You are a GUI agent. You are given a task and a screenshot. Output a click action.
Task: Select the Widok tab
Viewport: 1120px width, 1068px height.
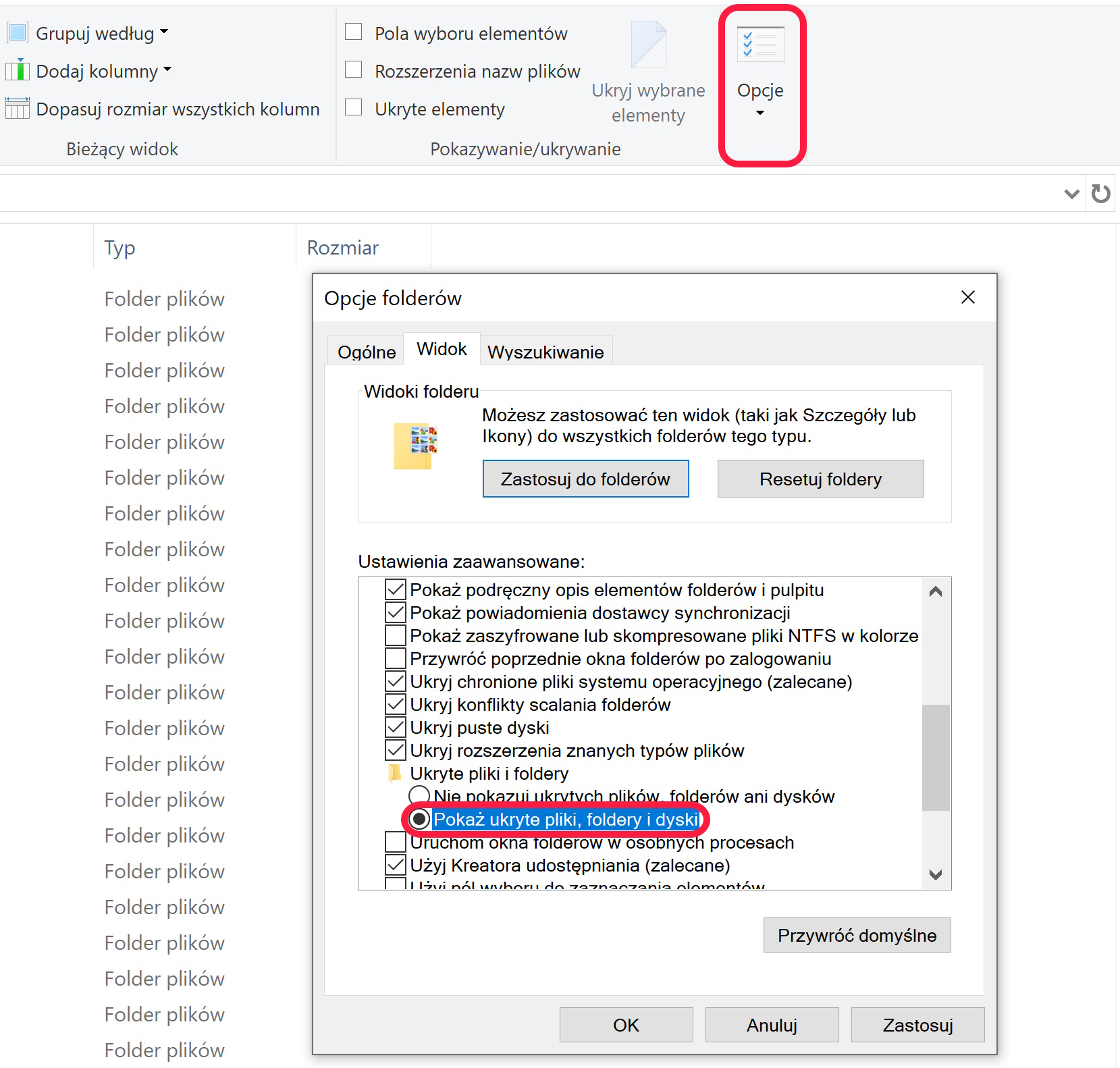pos(442,349)
